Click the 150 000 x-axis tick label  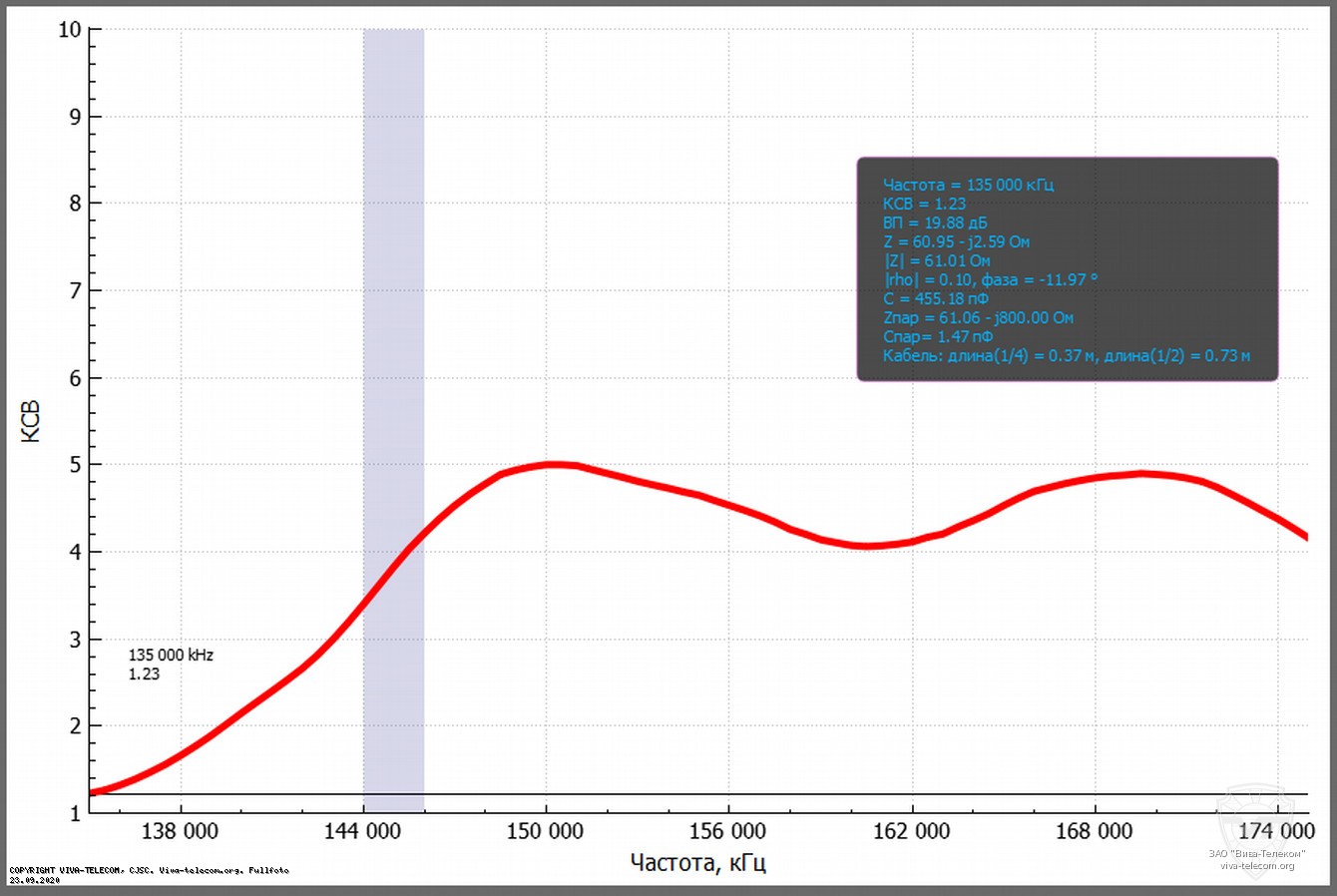click(x=546, y=831)
